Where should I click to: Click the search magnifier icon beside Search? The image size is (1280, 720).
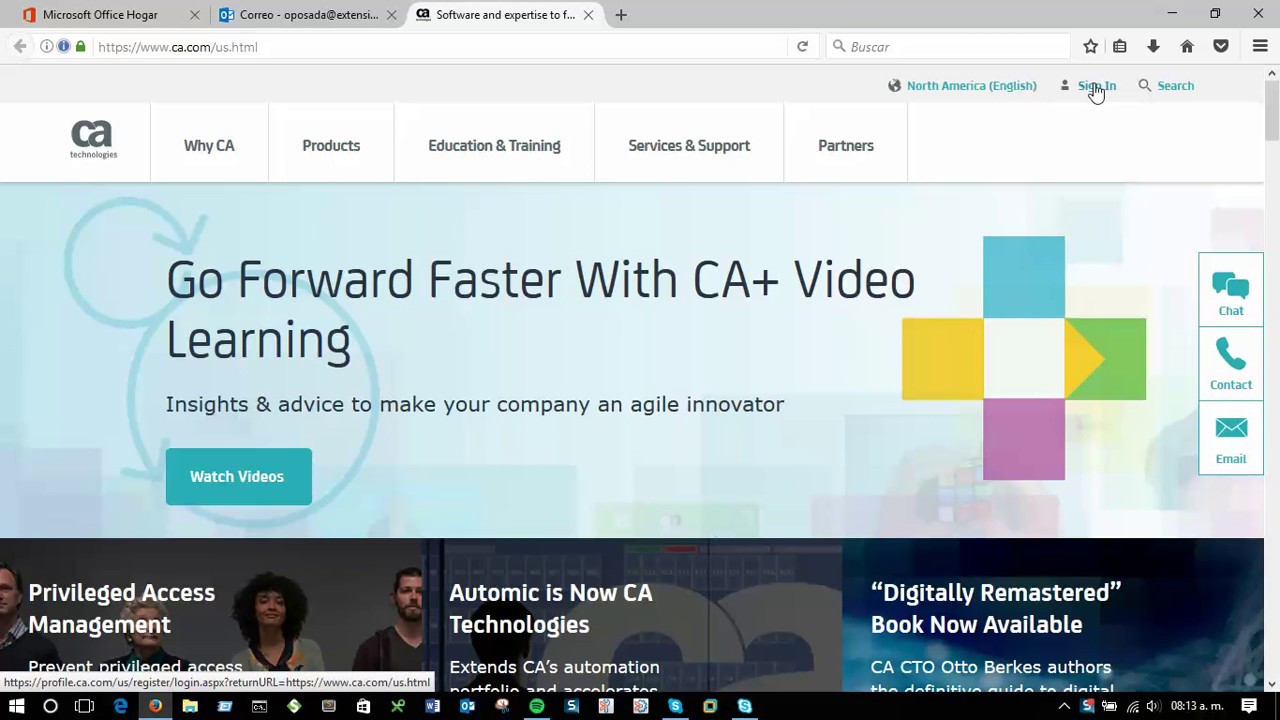point(1145,85)
